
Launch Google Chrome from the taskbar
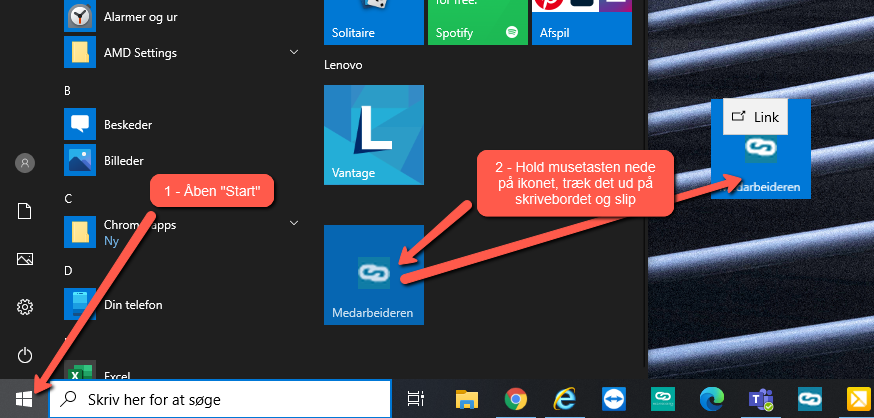tap(516, 399)
